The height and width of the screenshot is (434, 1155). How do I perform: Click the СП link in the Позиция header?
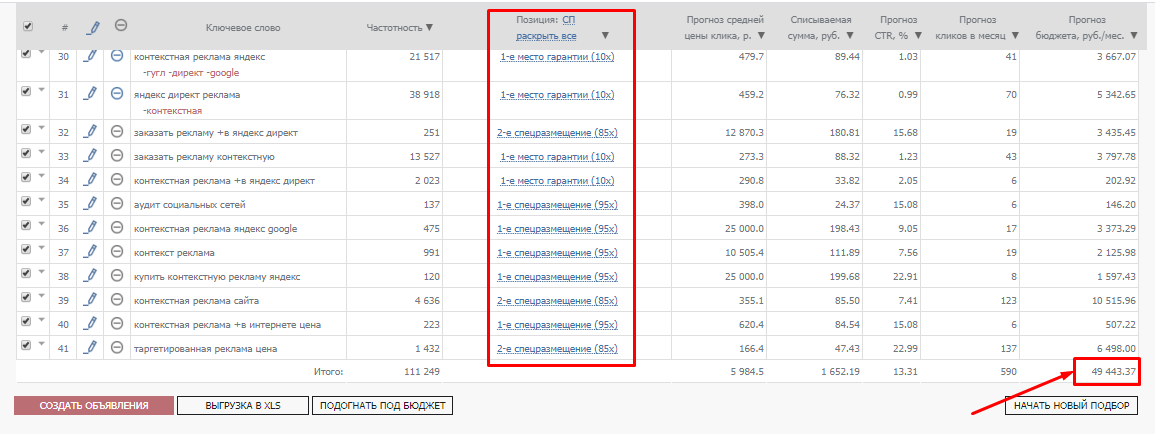click(569, 19)
